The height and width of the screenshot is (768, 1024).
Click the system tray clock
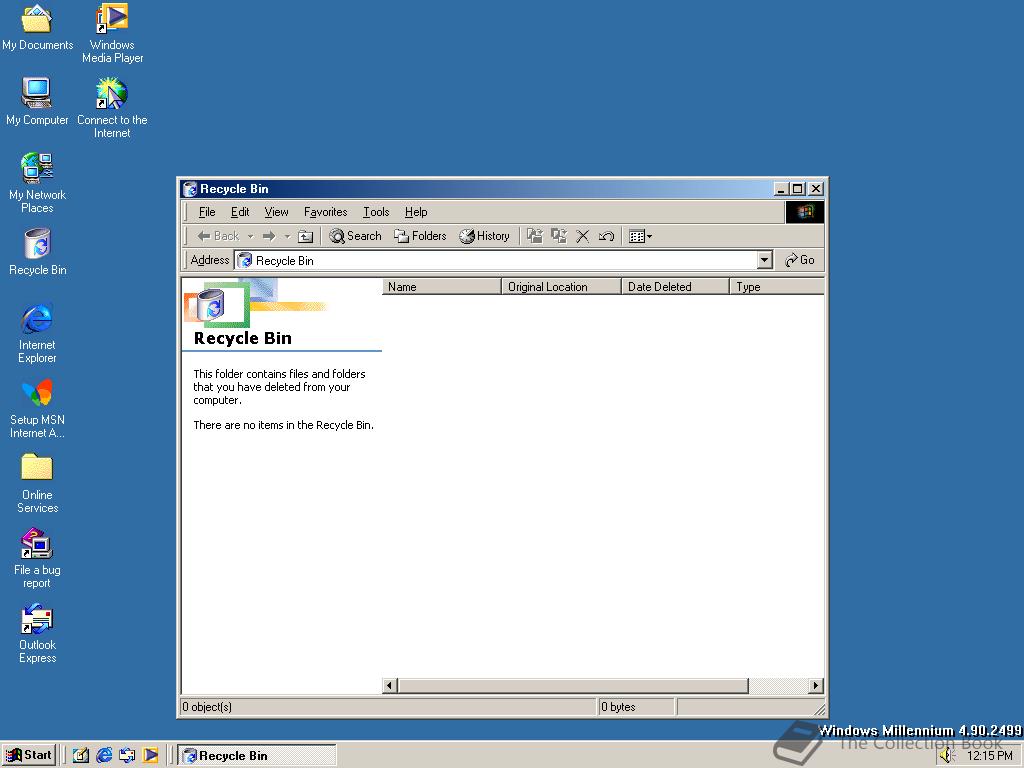(989, 756)
